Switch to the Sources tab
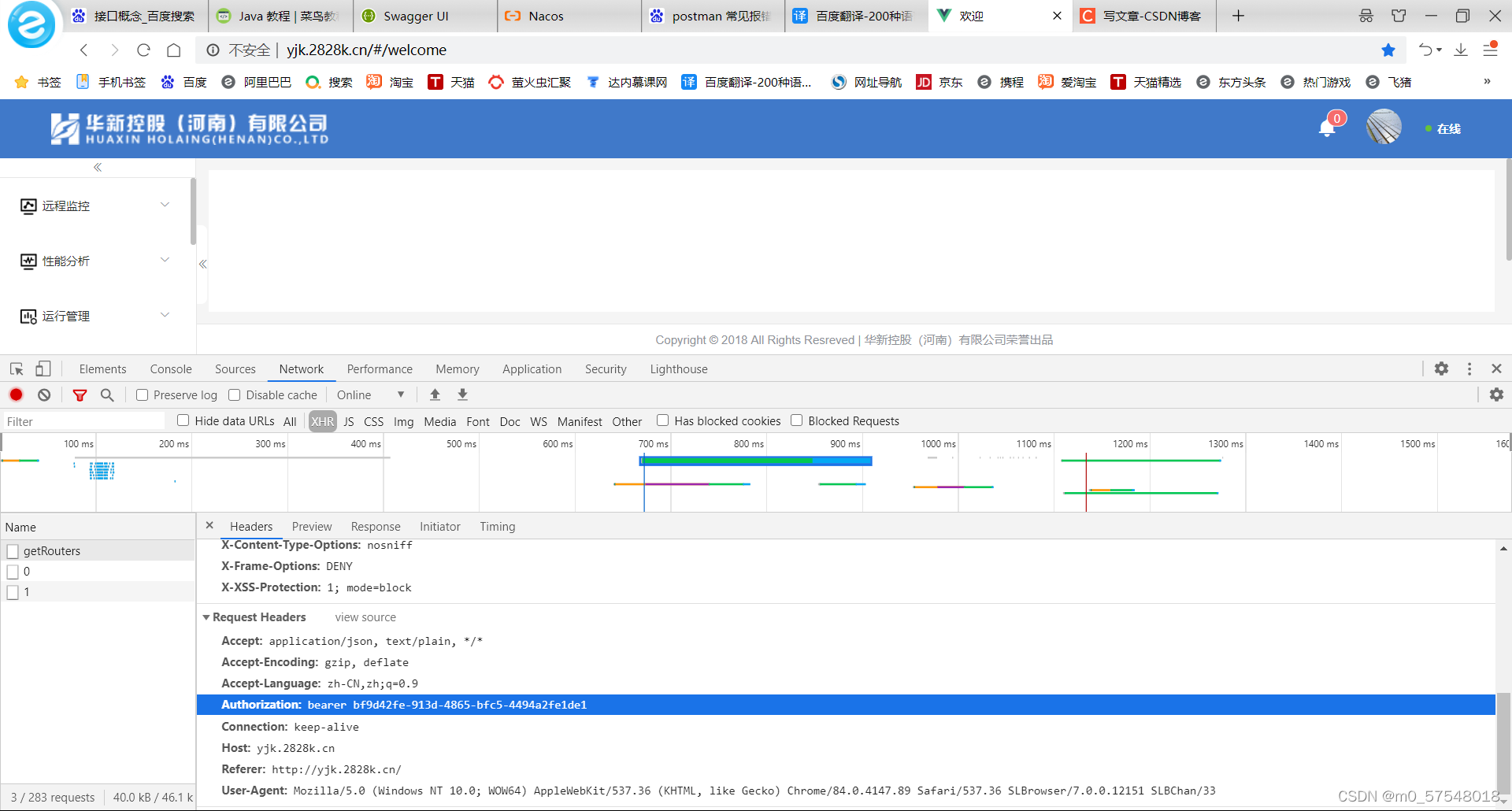 click(235, 368)
